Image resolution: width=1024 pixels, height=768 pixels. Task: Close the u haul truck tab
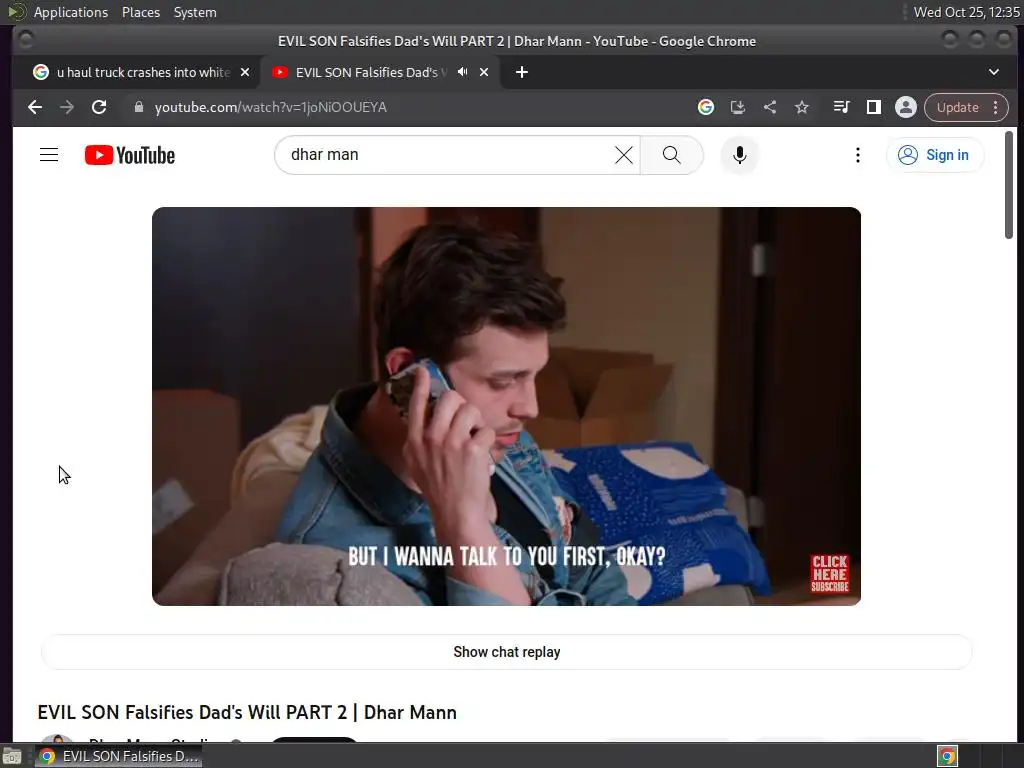click(x=245, y=72)
